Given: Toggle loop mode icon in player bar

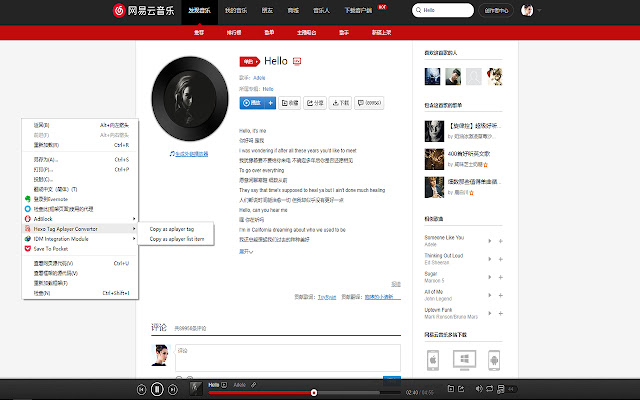Looking at the screenshot, I should point(489,389).
